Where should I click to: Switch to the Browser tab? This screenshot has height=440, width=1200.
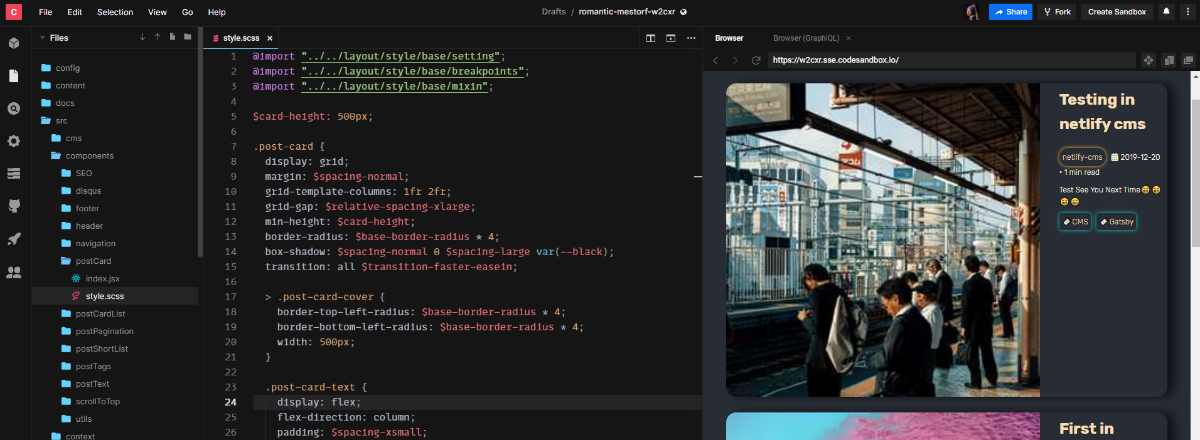coord(729,38)
